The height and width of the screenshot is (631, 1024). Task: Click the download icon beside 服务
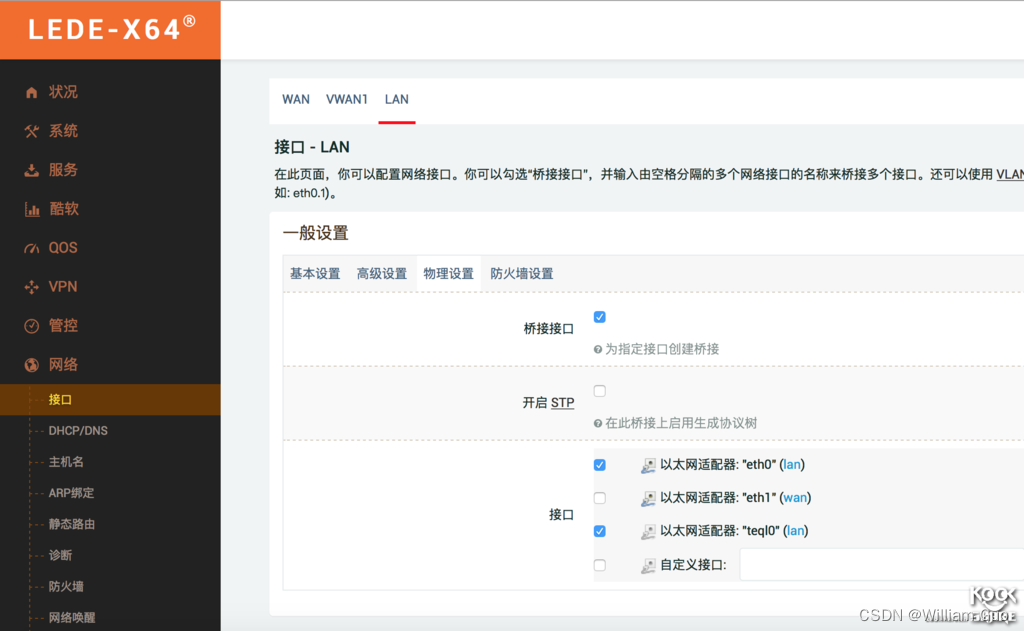pyautogui.click(x=32, y=170)
